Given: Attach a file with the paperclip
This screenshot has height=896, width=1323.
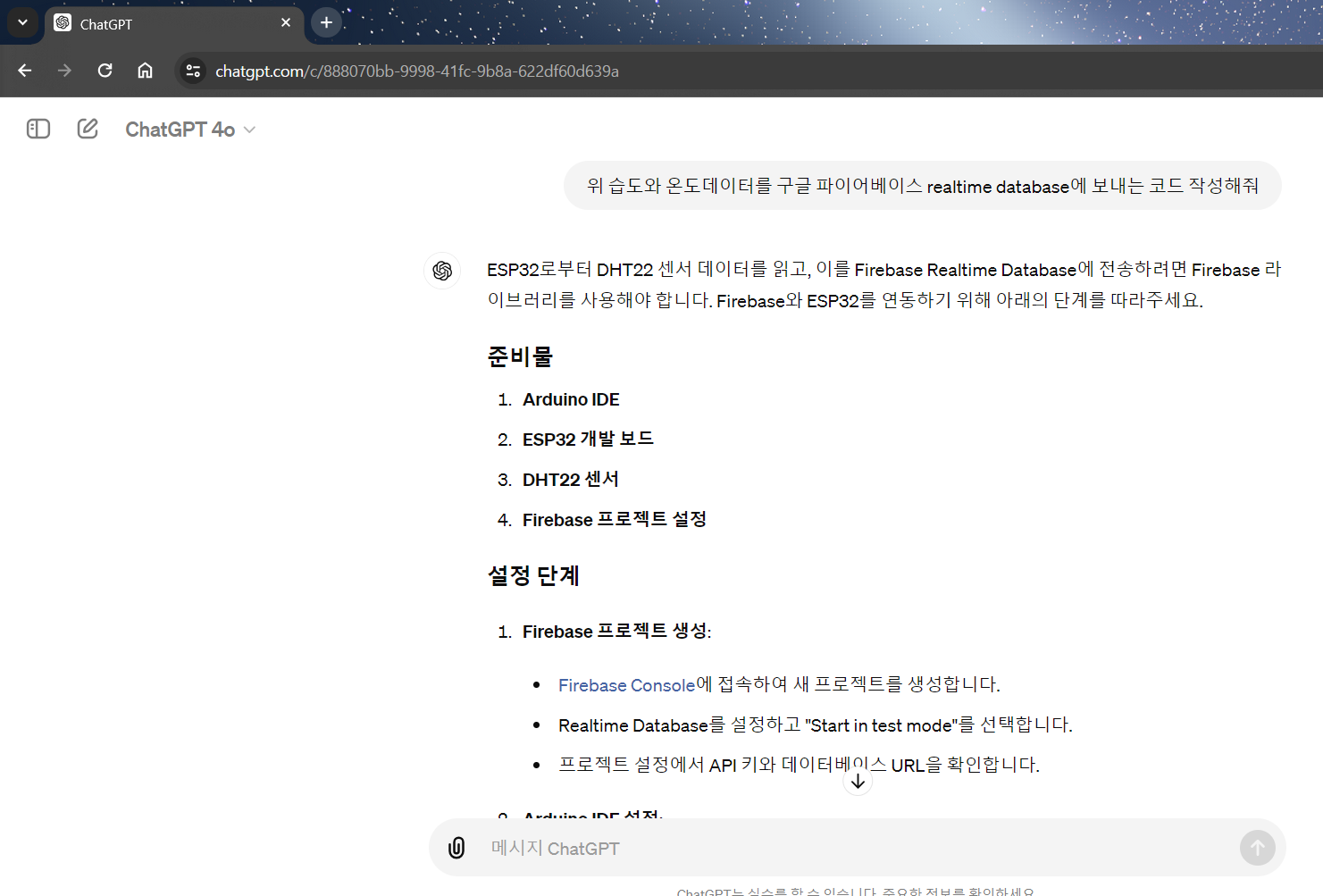Looking at the screenshot, I should [456, 848].
